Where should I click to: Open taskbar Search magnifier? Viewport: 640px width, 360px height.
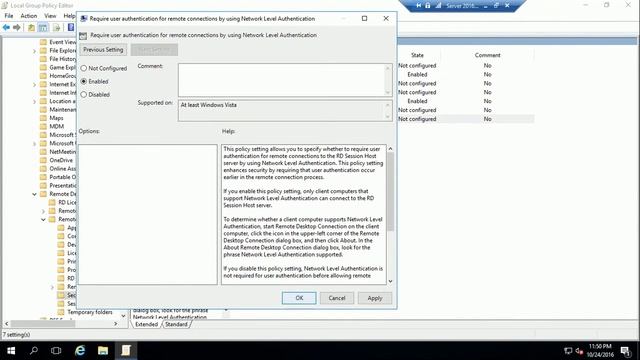pyautogui.click(x=34, y=351)
